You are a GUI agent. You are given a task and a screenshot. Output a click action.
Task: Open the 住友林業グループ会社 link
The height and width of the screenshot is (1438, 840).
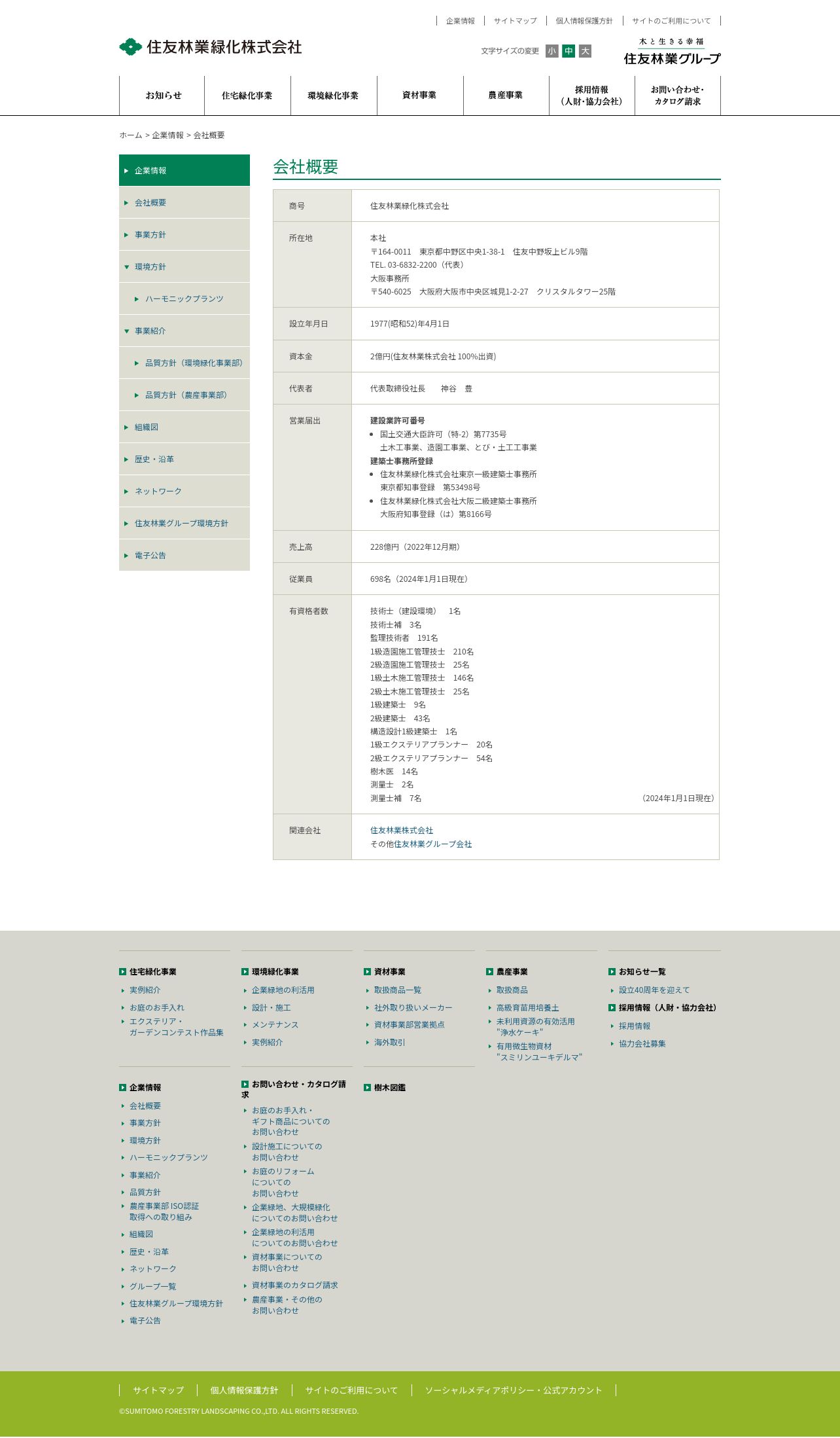[433, 844]
